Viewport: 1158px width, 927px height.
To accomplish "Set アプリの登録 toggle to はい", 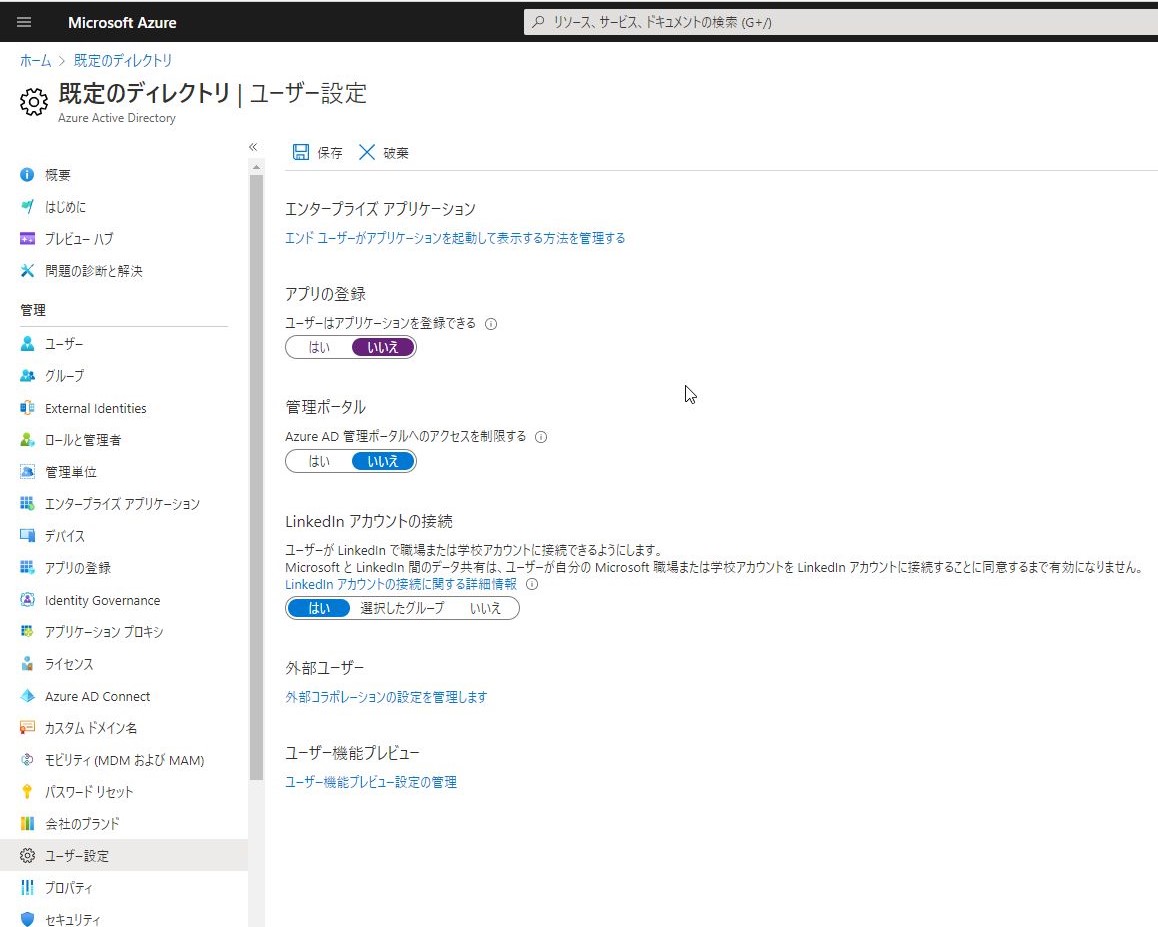I will pos(318,346).
